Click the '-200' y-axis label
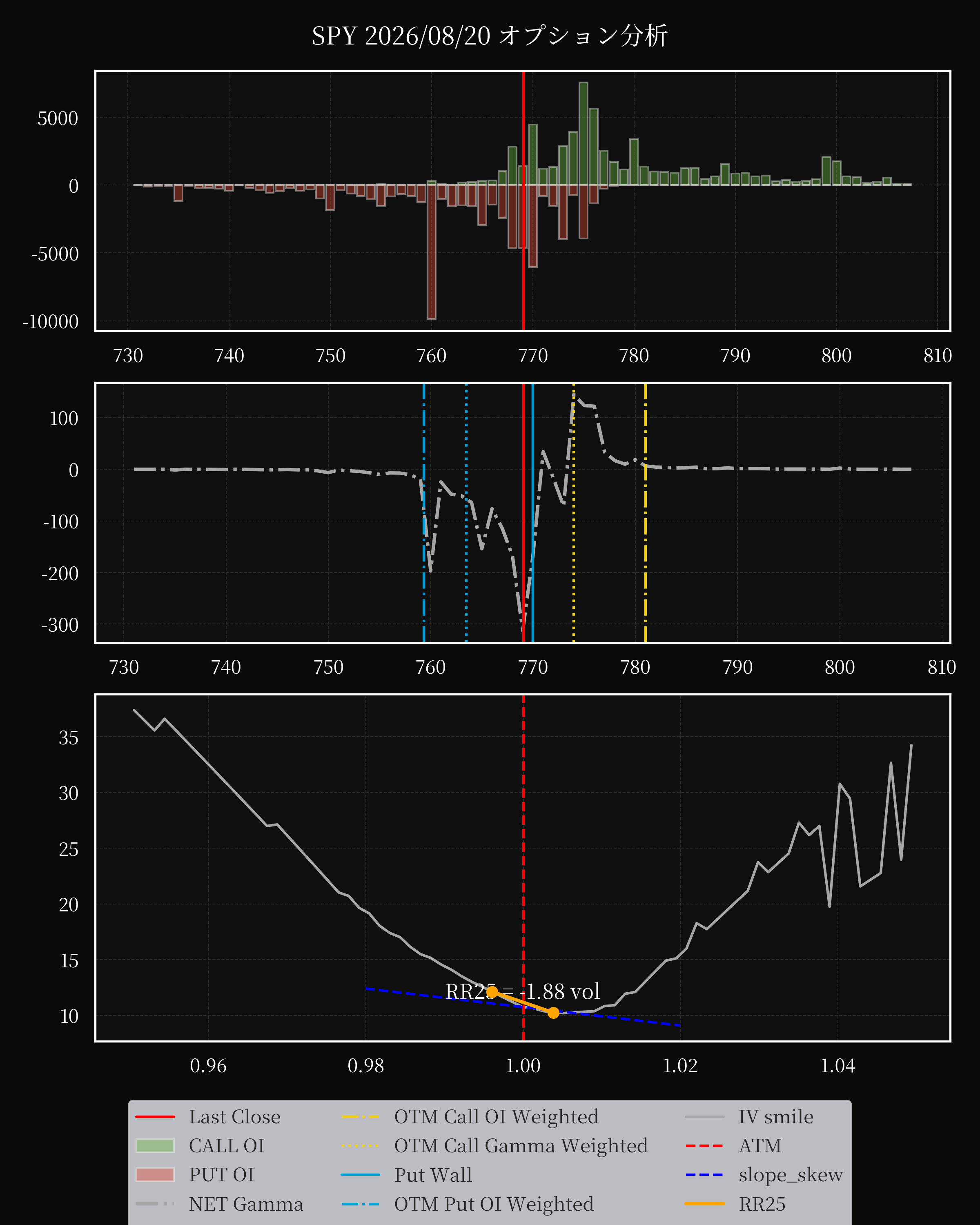The width and height of the screenshot is (980, 1225). coord(60,573)
